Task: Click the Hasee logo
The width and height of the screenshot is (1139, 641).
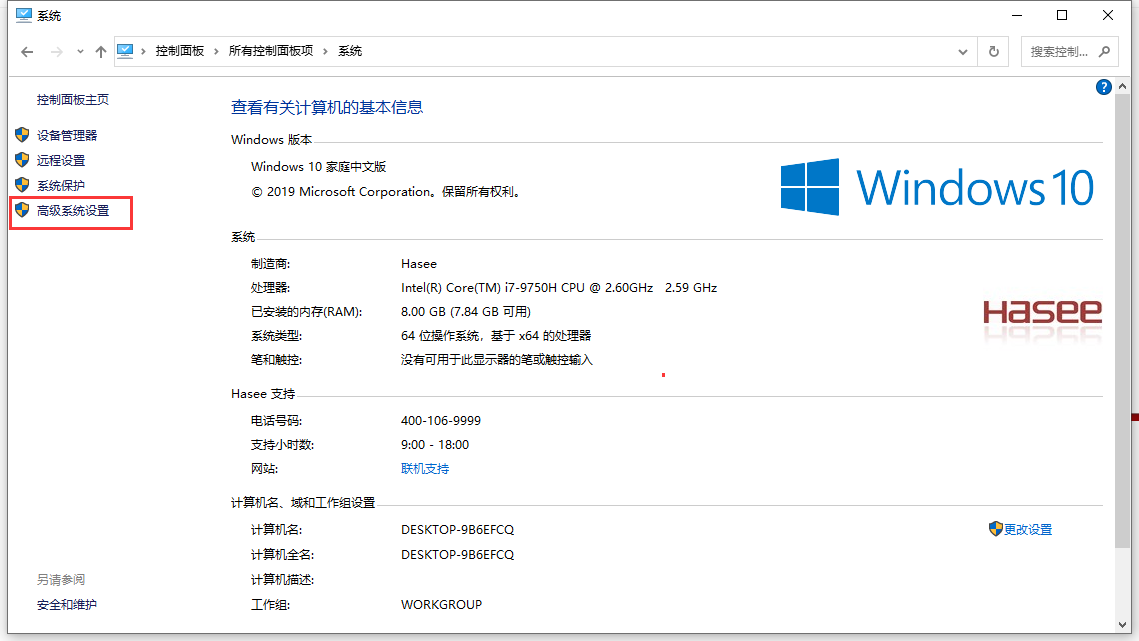Action: coord(1042,313)
